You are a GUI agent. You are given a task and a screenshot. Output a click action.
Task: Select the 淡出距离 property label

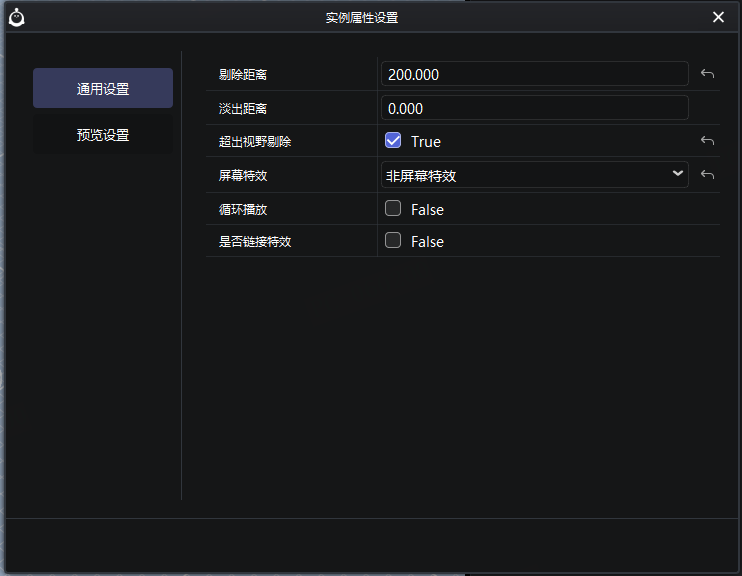point(243,108)
